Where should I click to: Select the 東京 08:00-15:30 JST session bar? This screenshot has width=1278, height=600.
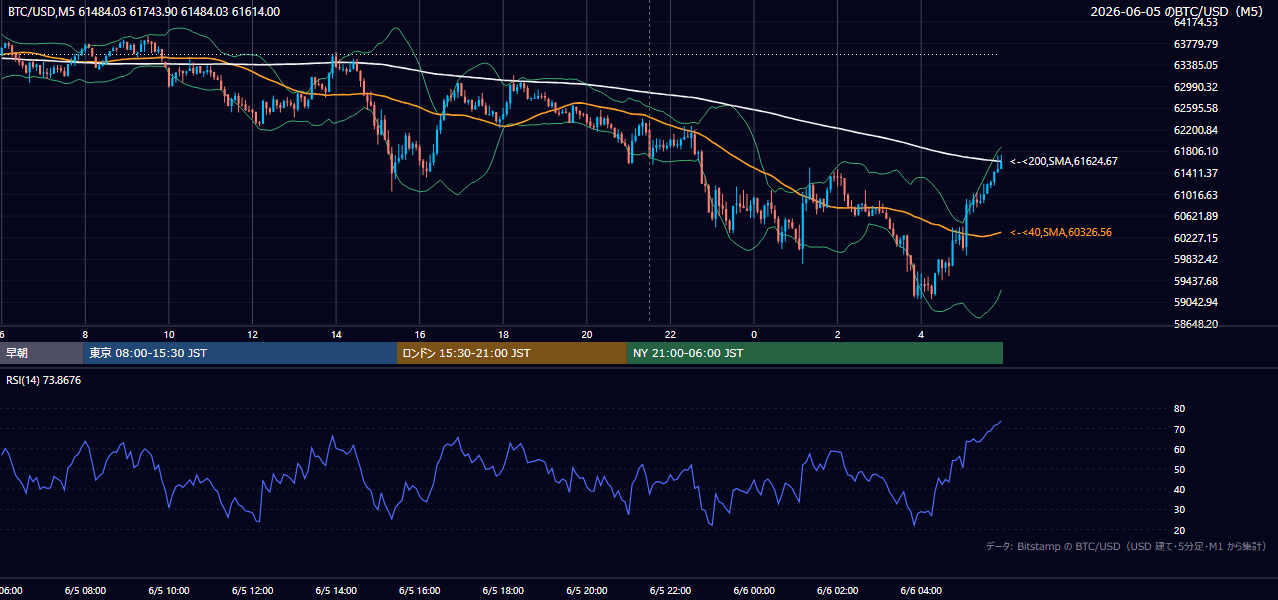pyautogui.click(x=240, y=353)
